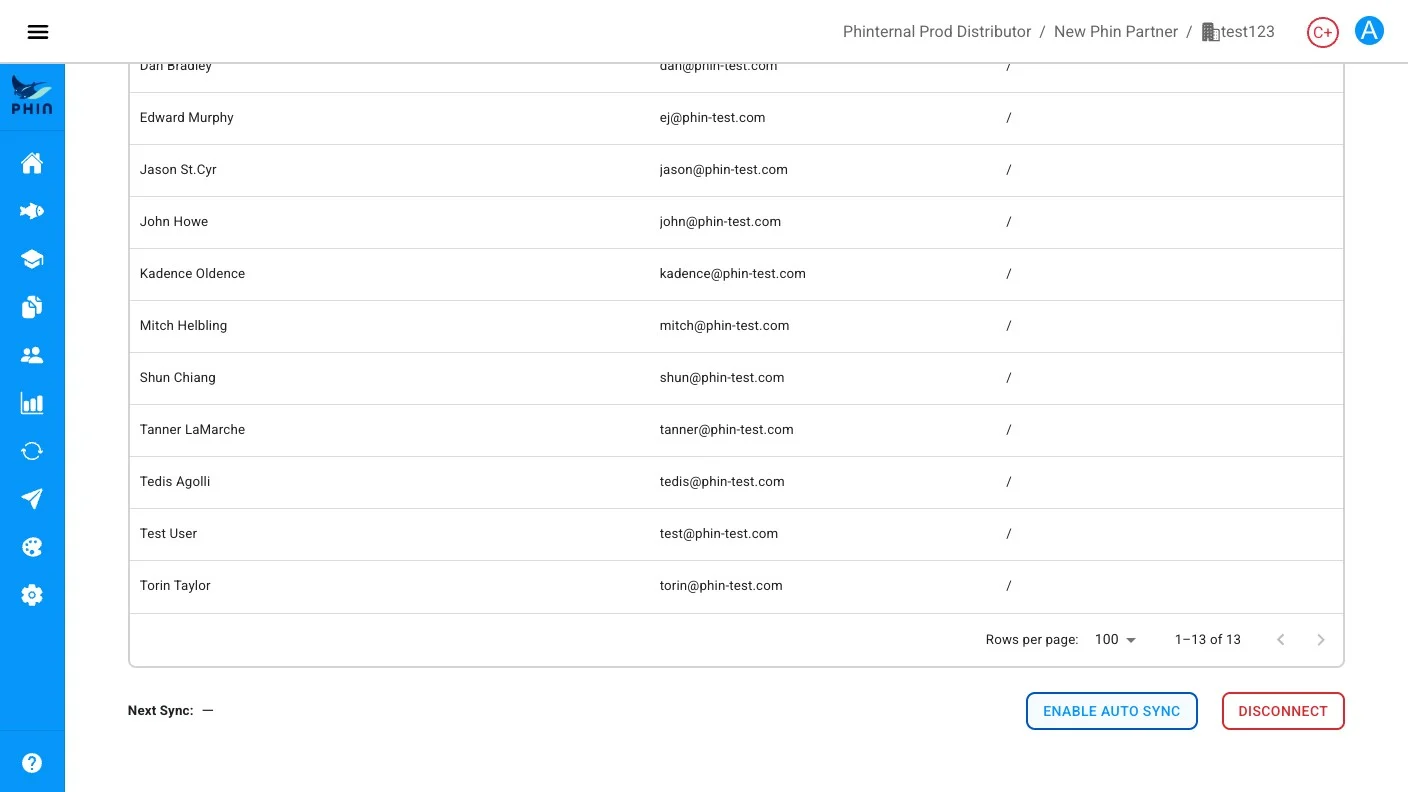Click the Phin logo
Screen dimensions: 1408x792
(32, 96)
